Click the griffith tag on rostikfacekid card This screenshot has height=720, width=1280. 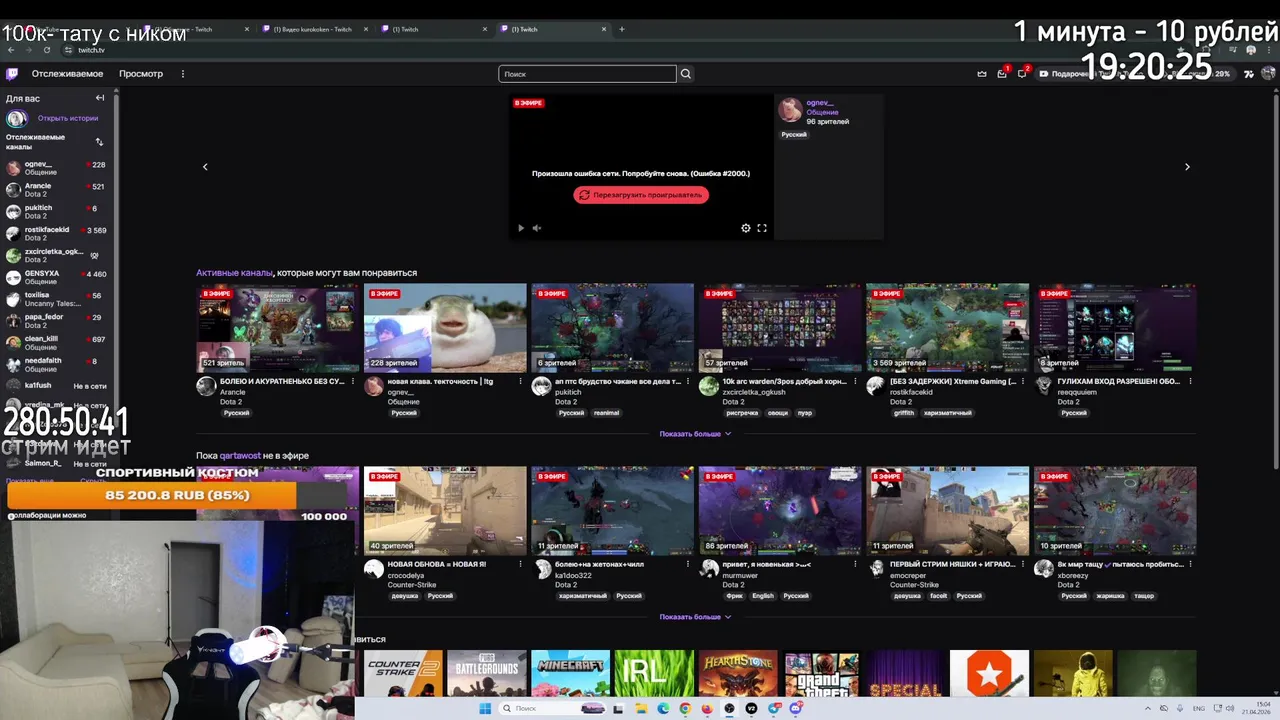(x=904, y=413)
